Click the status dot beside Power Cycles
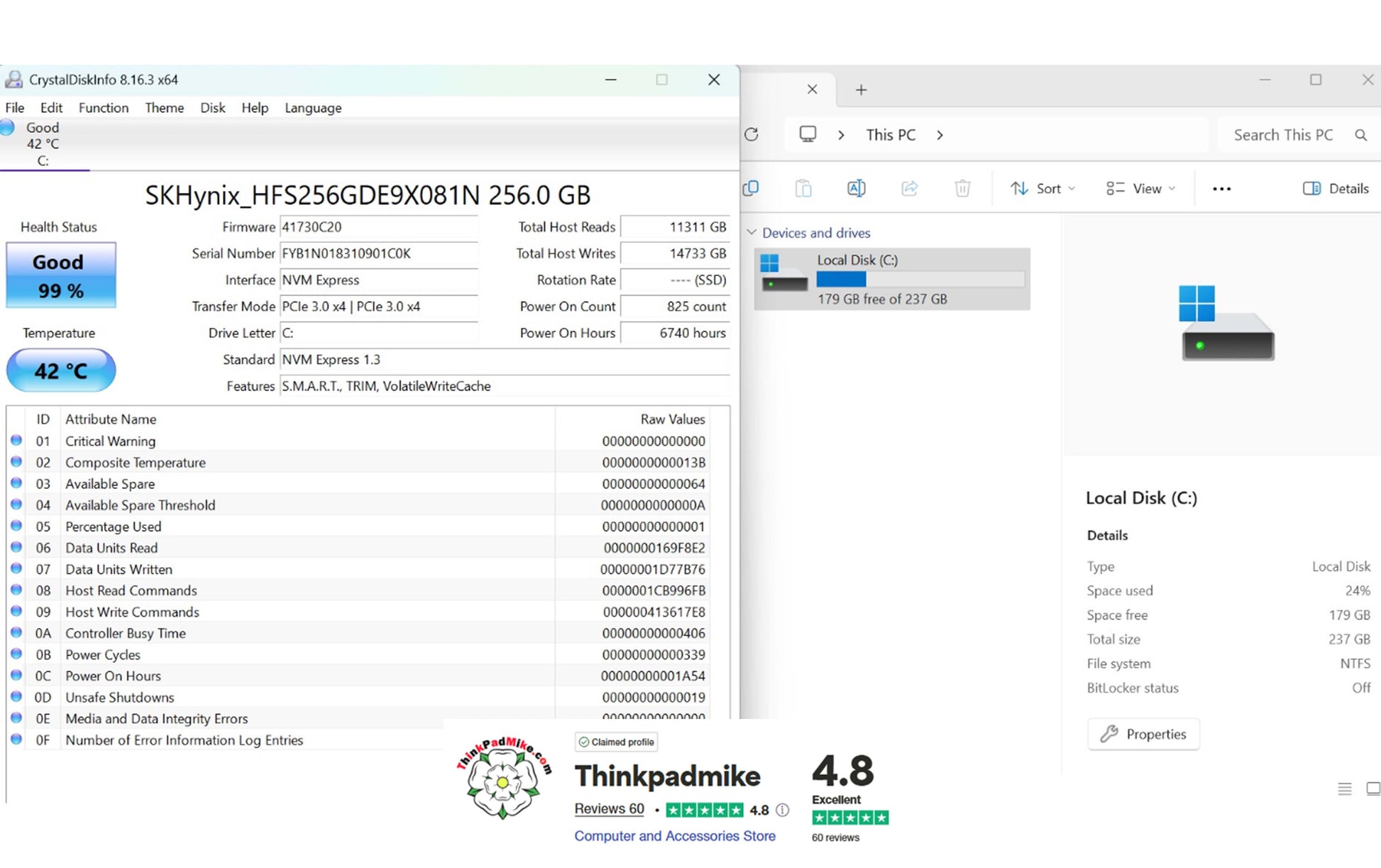Image resolution: width=1381 pixels, height=868 pixels. point(16,654)
